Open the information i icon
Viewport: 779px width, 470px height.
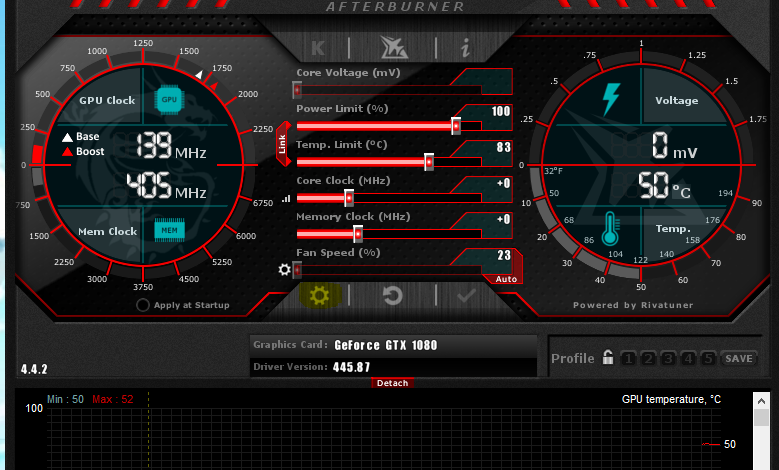click(465, 48)
